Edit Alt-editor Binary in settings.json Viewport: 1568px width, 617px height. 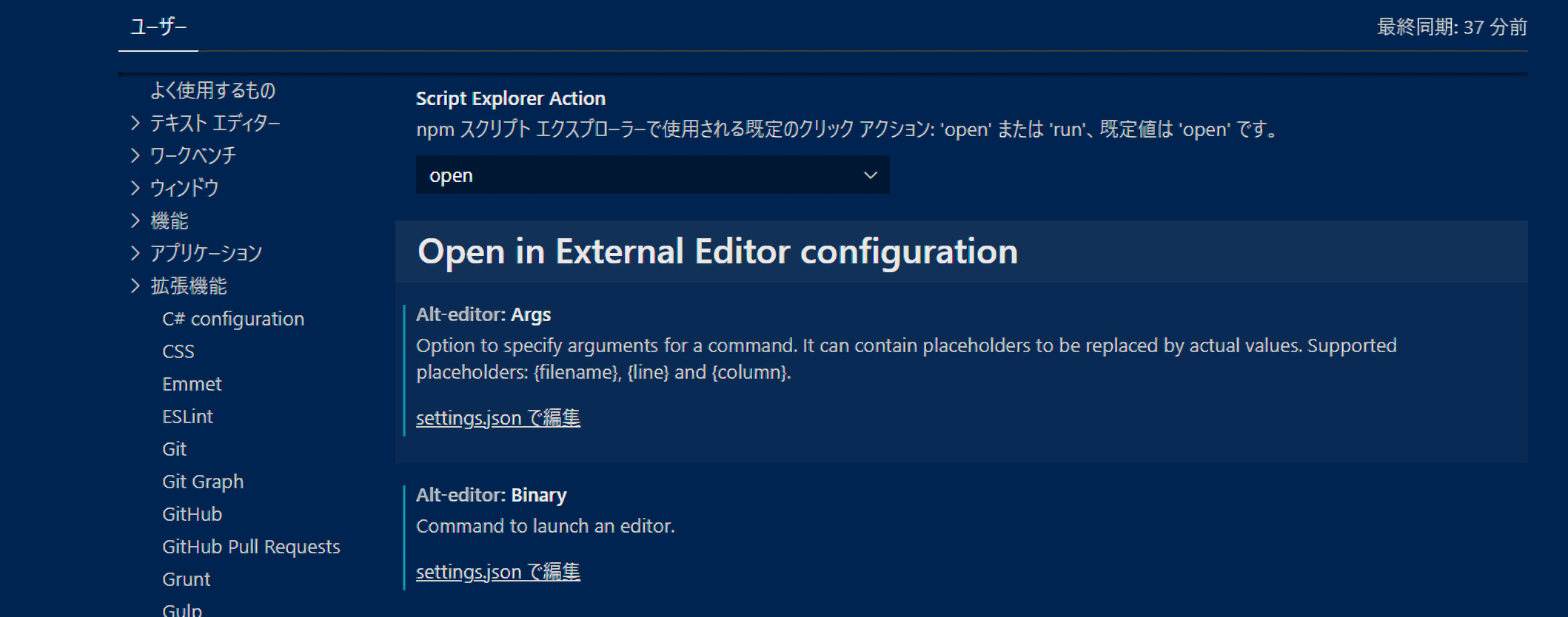pyautogui.click(x=497, y=572)
